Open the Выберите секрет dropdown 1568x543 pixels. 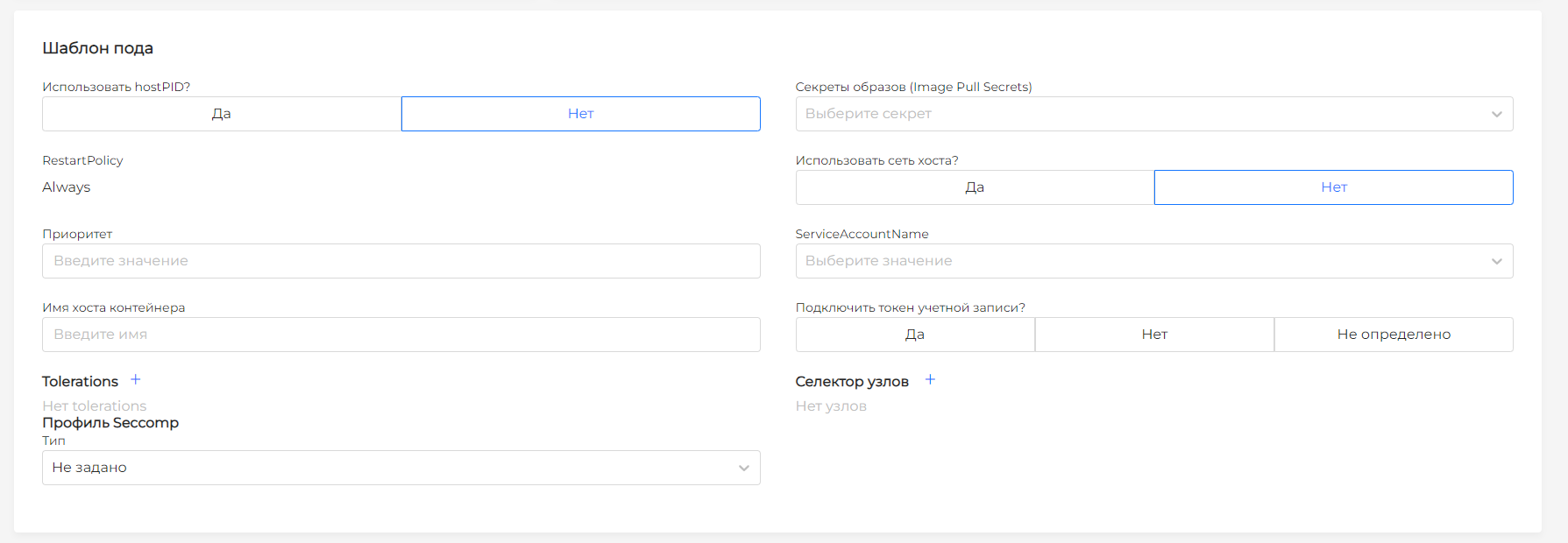(1139, 114)
